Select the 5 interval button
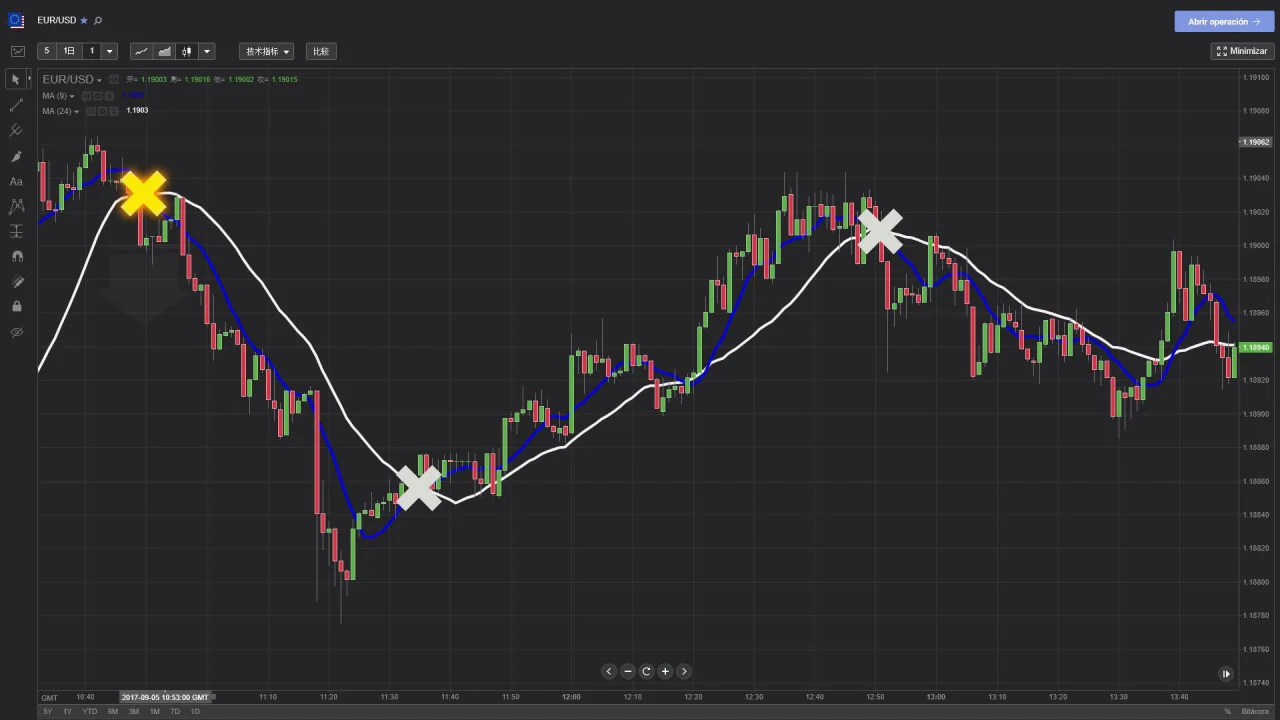The image size is (1280, 720). tap(46, 51)
